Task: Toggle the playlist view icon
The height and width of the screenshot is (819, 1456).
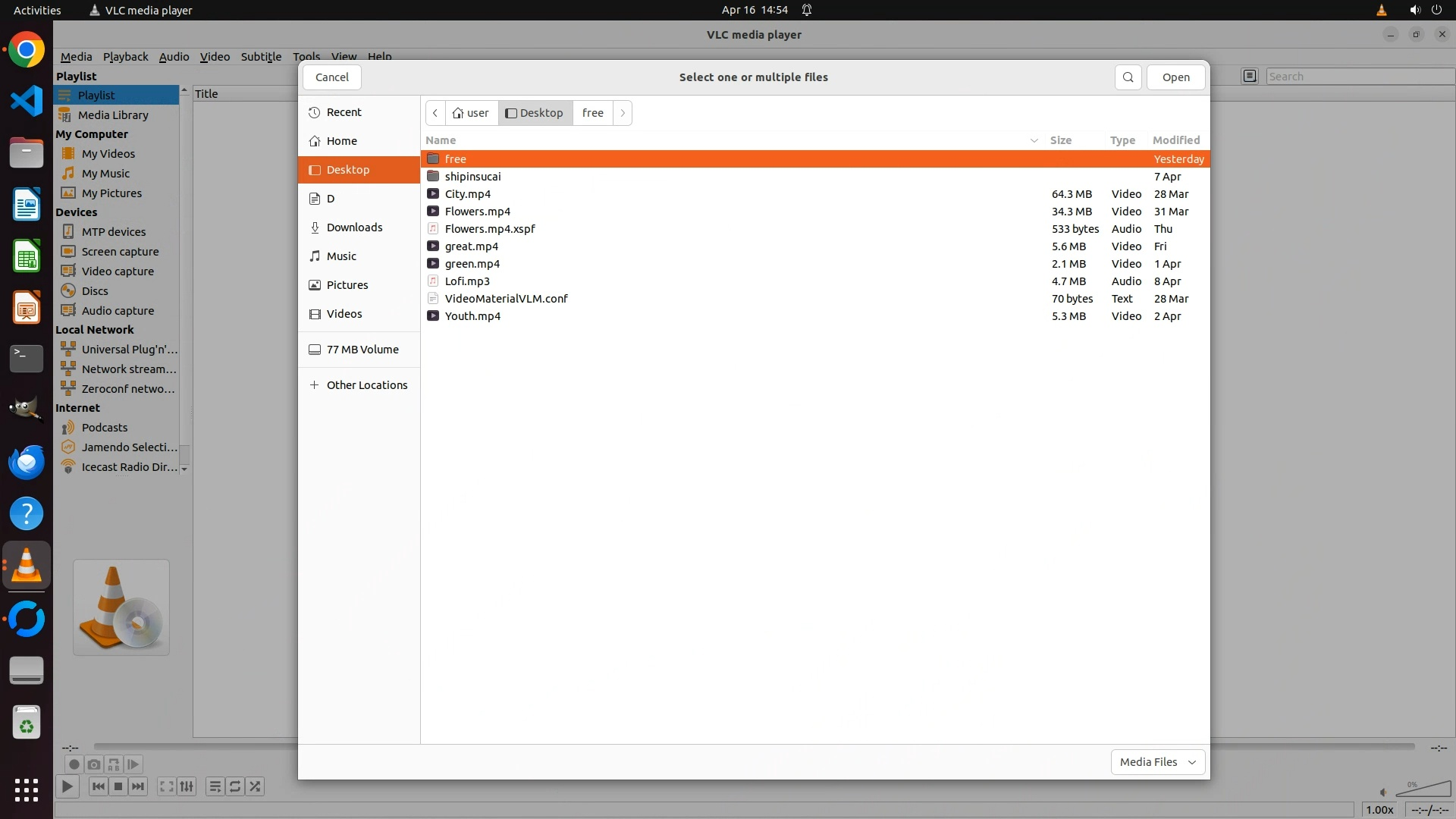Action: click(x=215, y=786)
